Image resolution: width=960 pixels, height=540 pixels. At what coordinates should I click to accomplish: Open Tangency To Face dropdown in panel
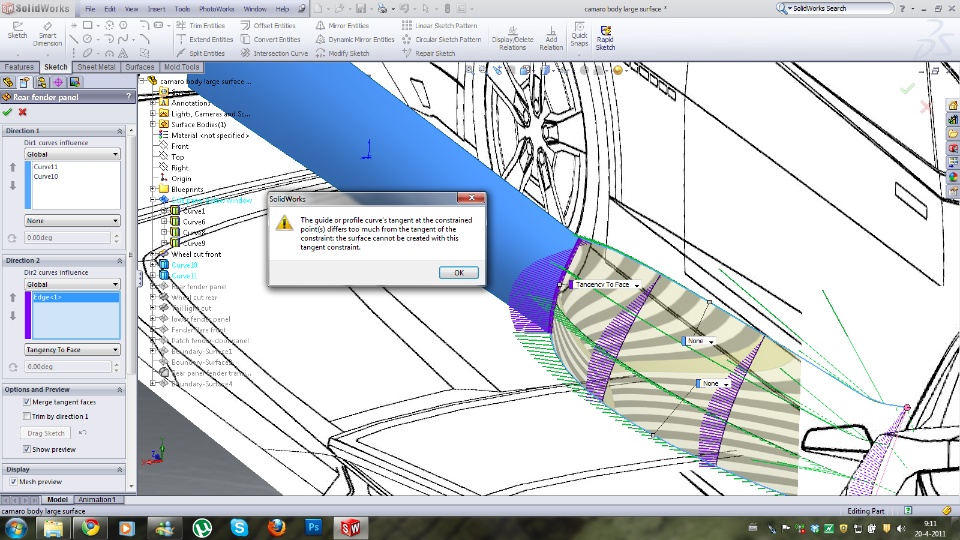click(x=72, y=350)
